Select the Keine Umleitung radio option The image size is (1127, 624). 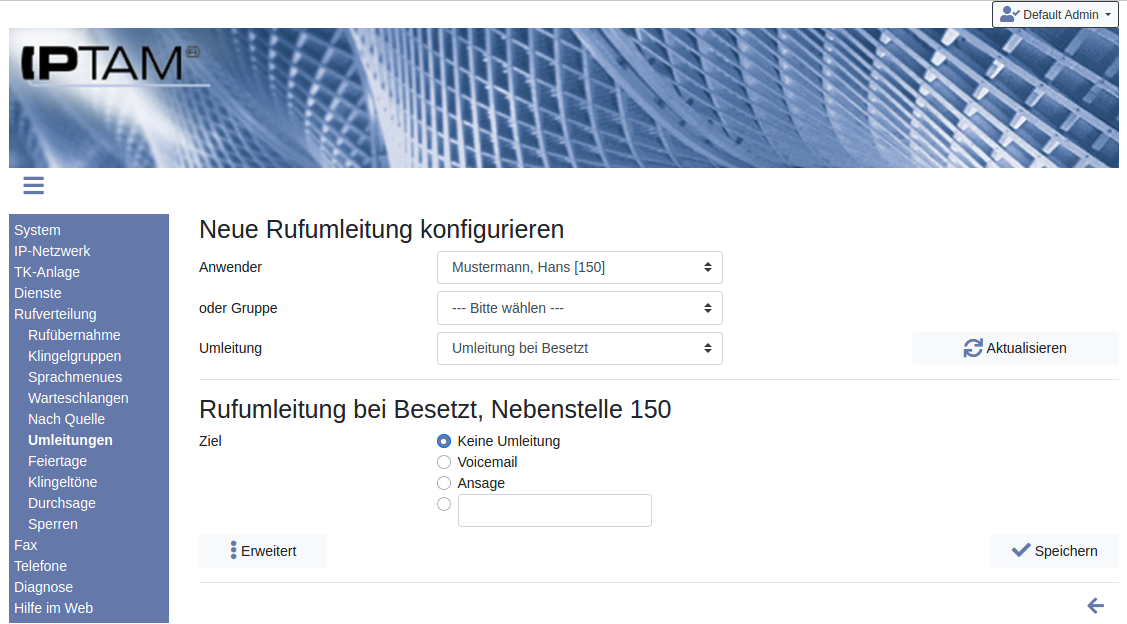tap(444, 441)
